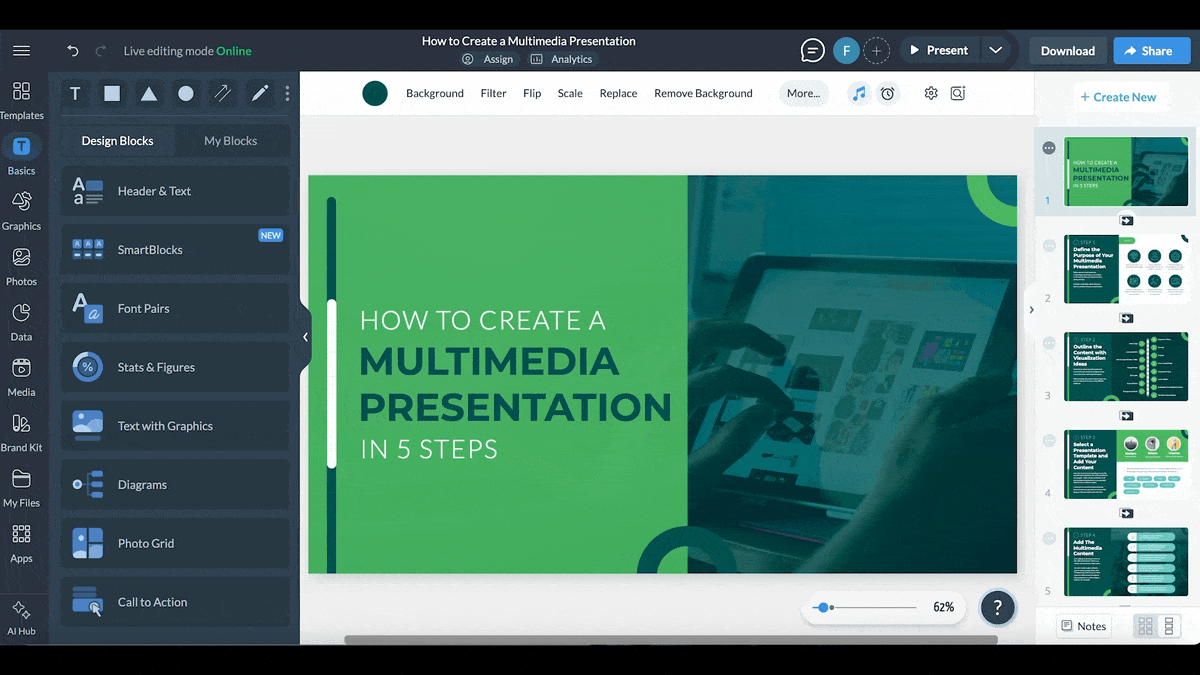Screen dimensions: 1200x675
Task: Open more shape tools vertical dots
Action: [287, 93]
